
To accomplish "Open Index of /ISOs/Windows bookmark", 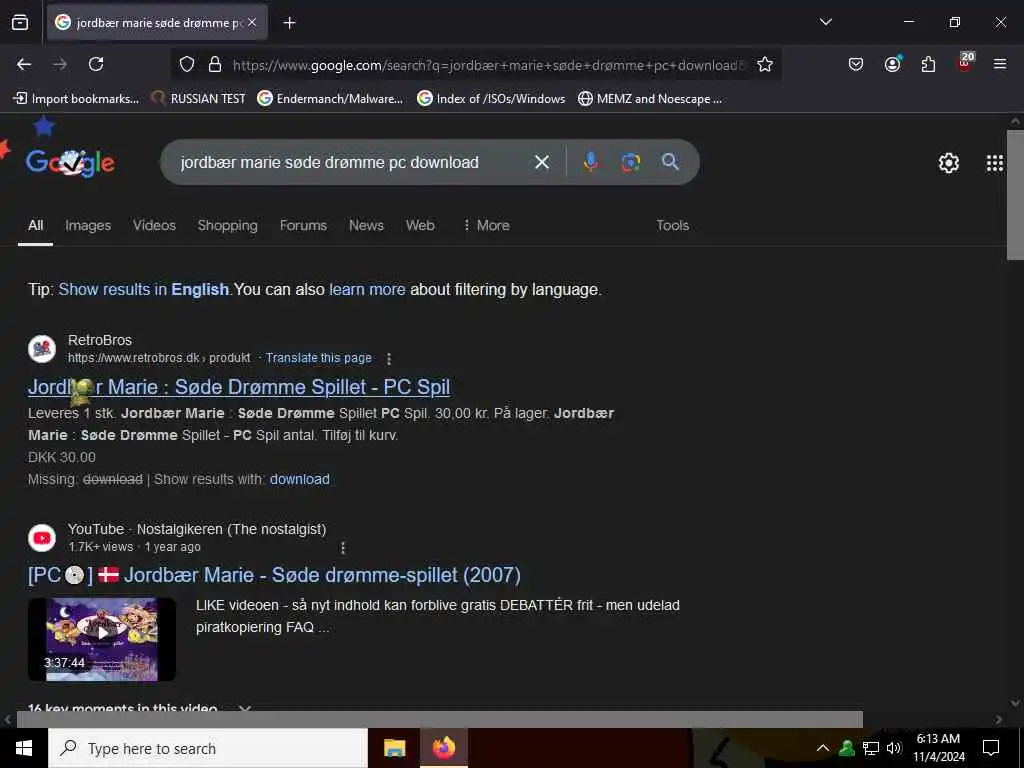I will (491, 99).
